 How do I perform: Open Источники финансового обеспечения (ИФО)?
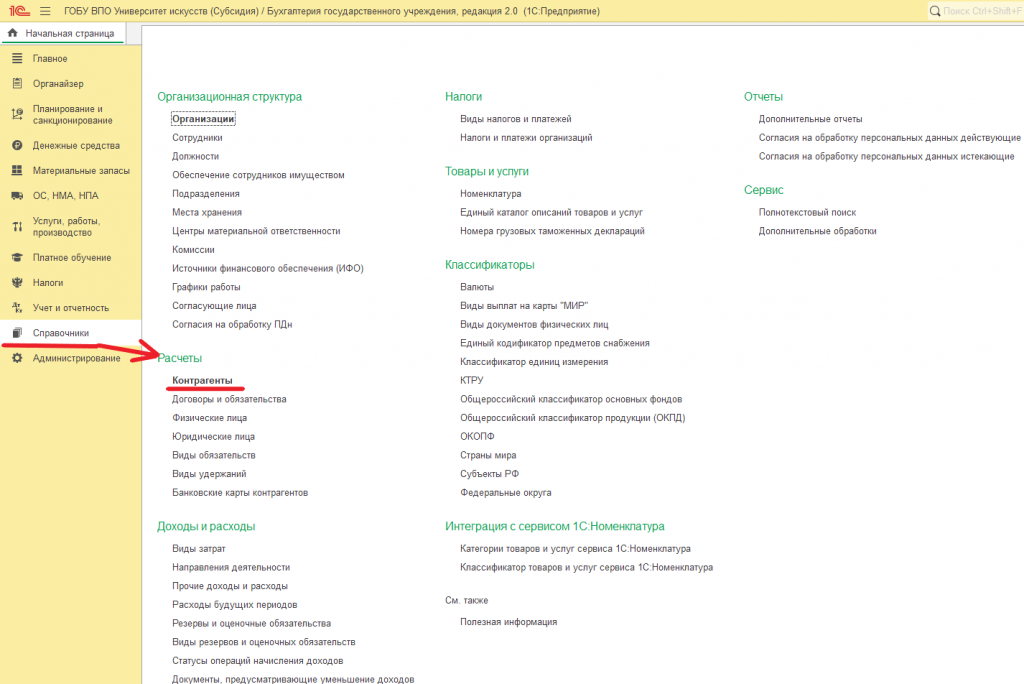(x=268, y=269)
